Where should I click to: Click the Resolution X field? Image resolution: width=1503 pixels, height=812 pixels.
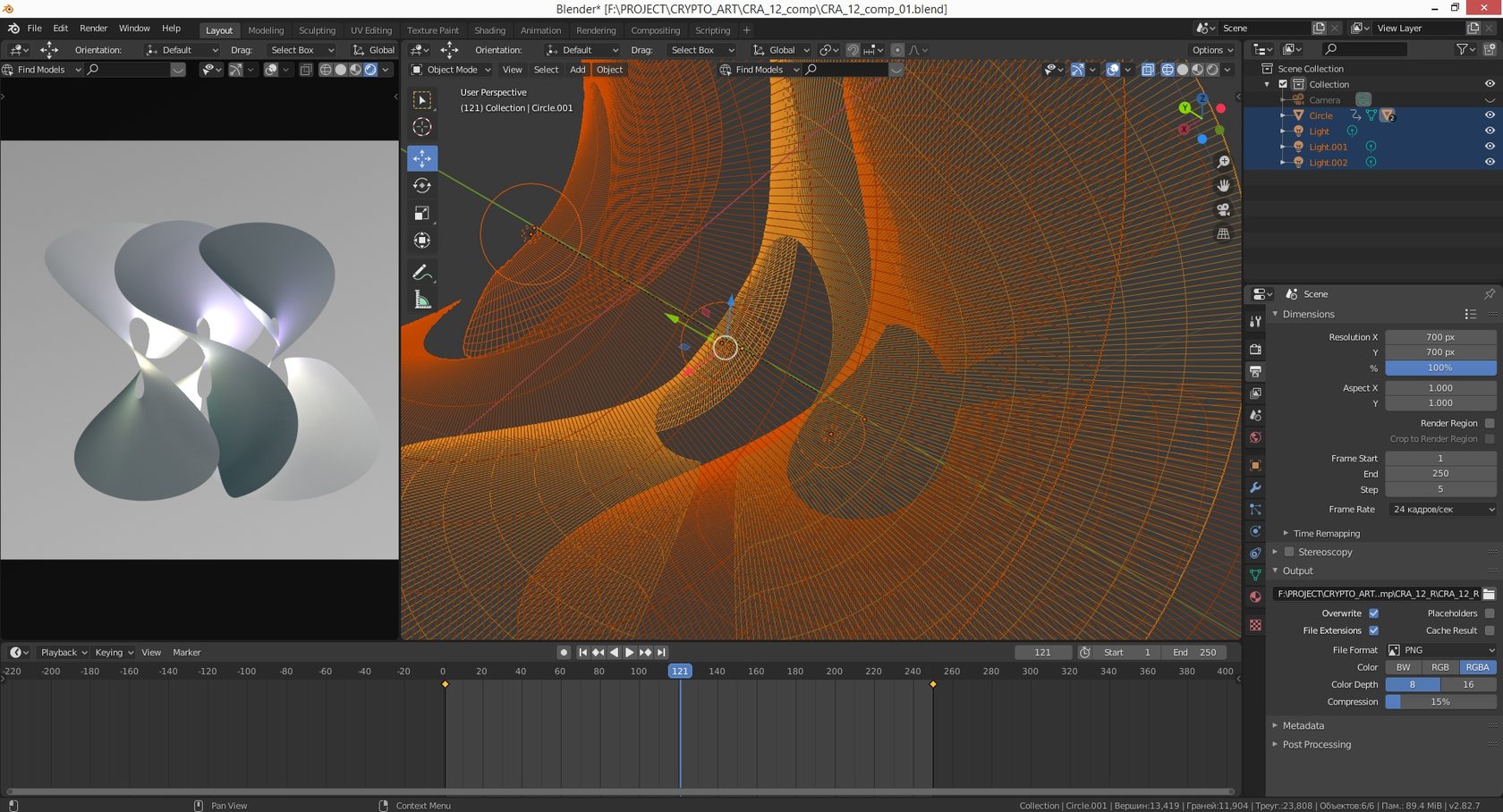[1440, 337]
